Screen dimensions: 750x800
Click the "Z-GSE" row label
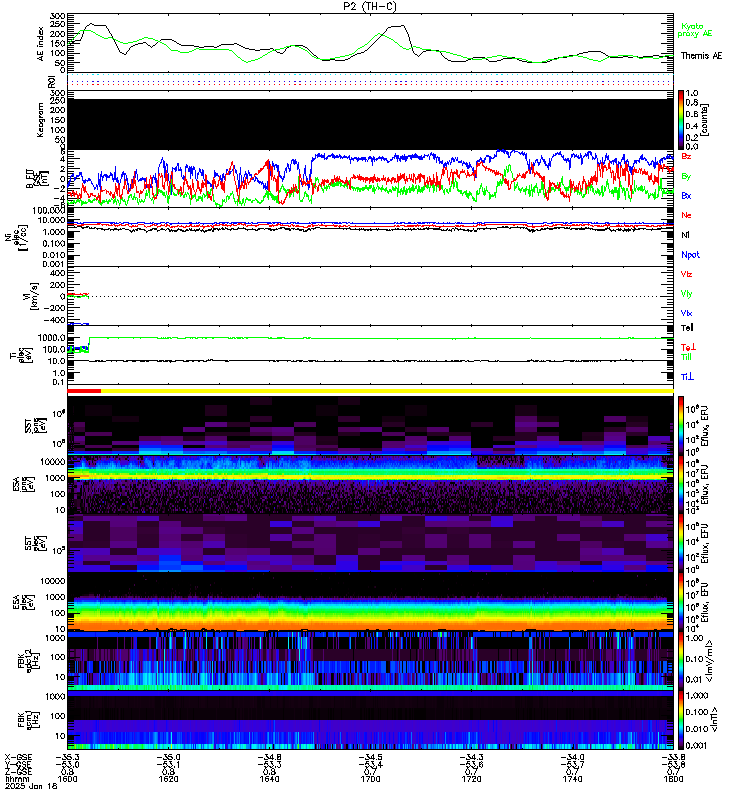pos(18,771)
